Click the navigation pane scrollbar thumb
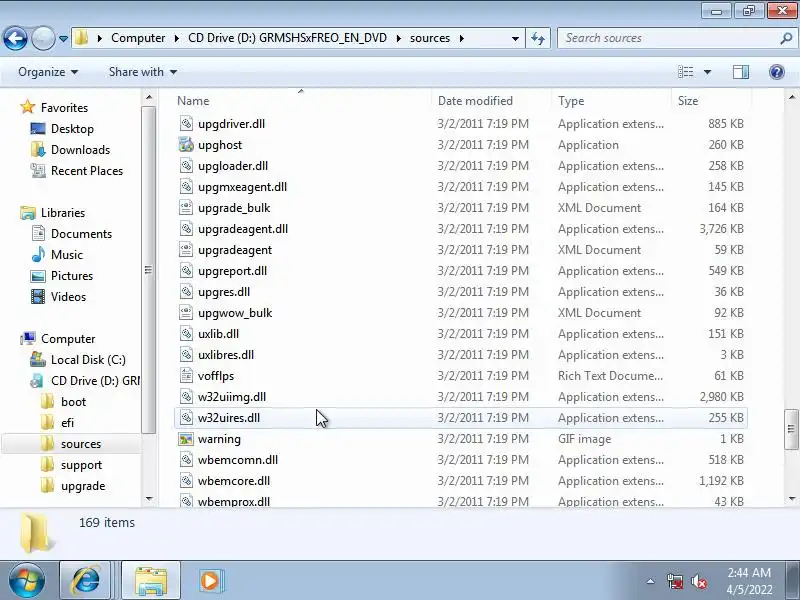The width and height of the screenshot is (800, 600). pyautogui.click(x=148, y=270)
